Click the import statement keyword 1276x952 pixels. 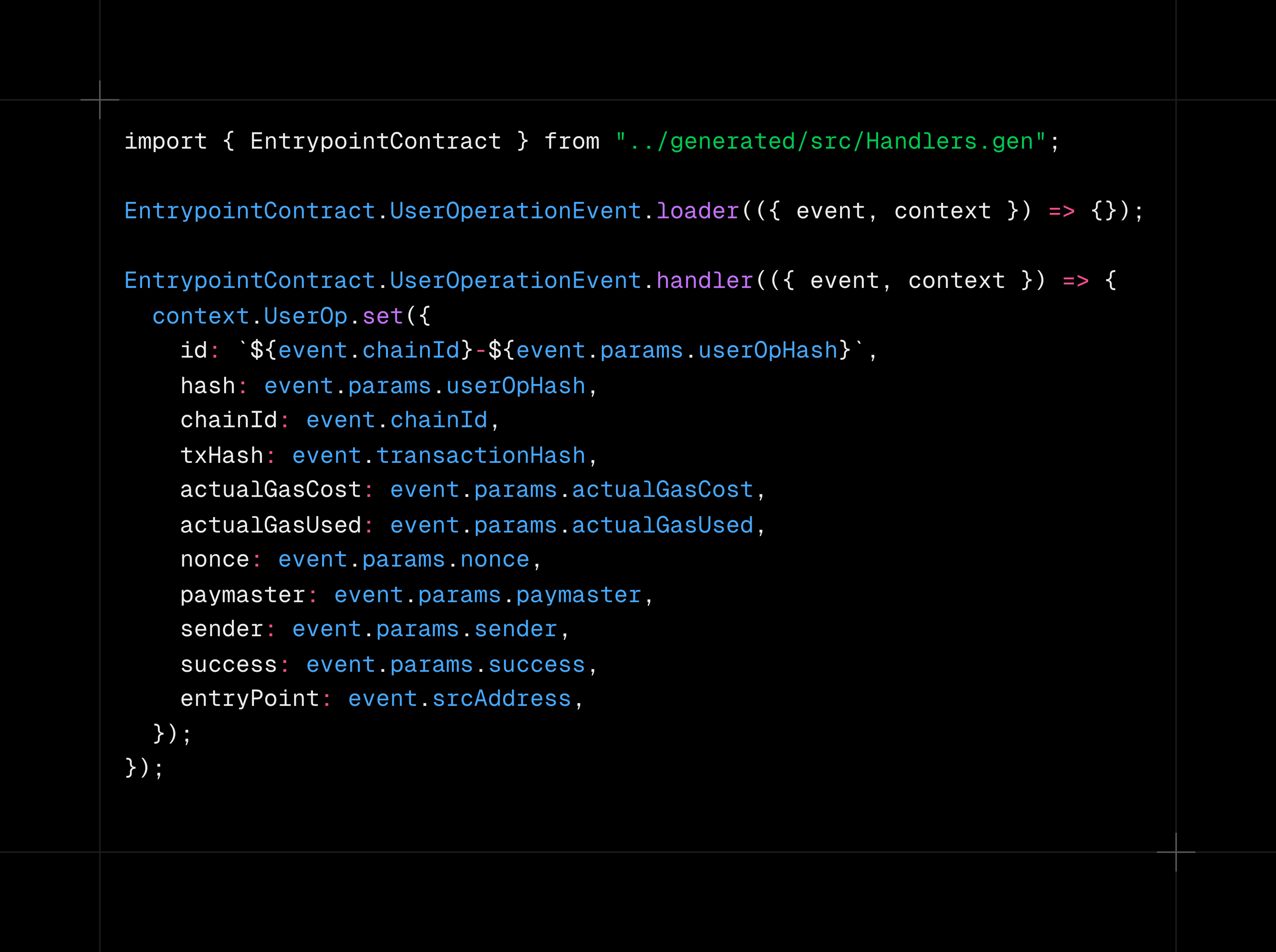[x=165, y=141]
